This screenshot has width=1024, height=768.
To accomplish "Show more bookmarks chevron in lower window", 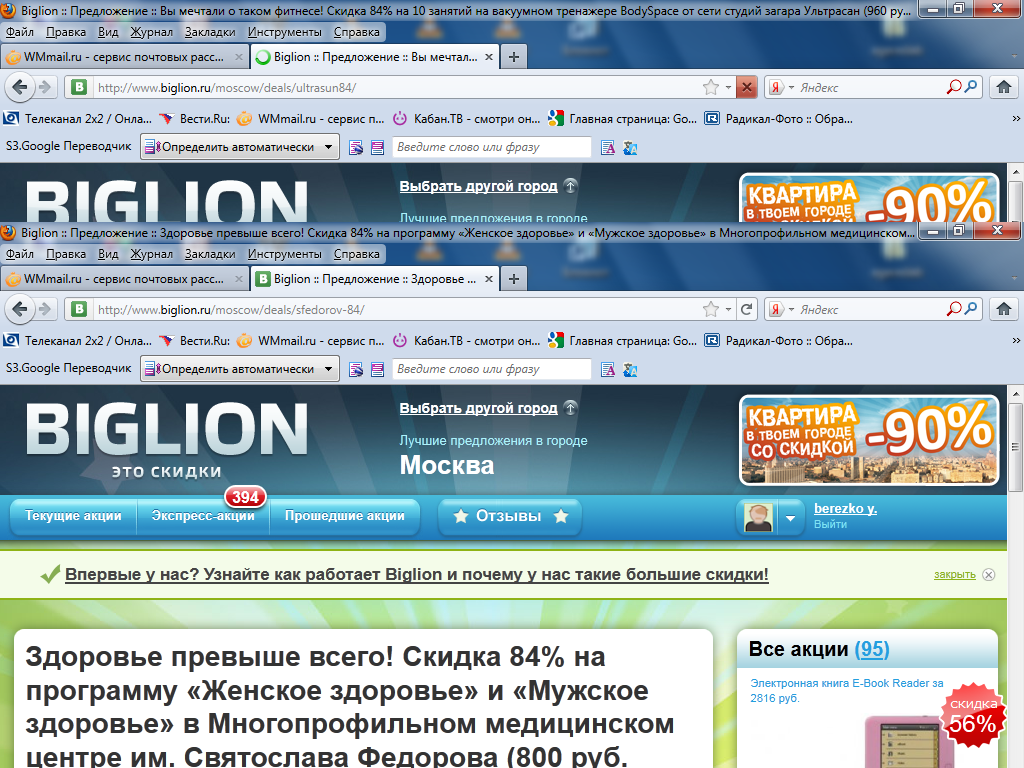I will click(x=1016, y=340).
